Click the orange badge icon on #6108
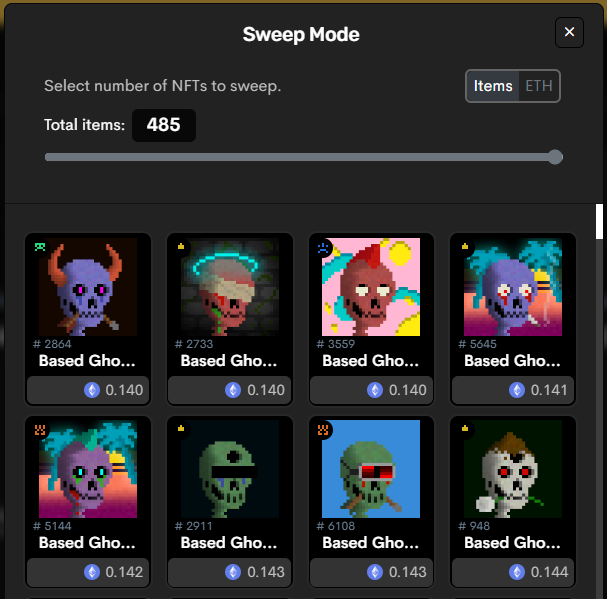 pos(323,429)
